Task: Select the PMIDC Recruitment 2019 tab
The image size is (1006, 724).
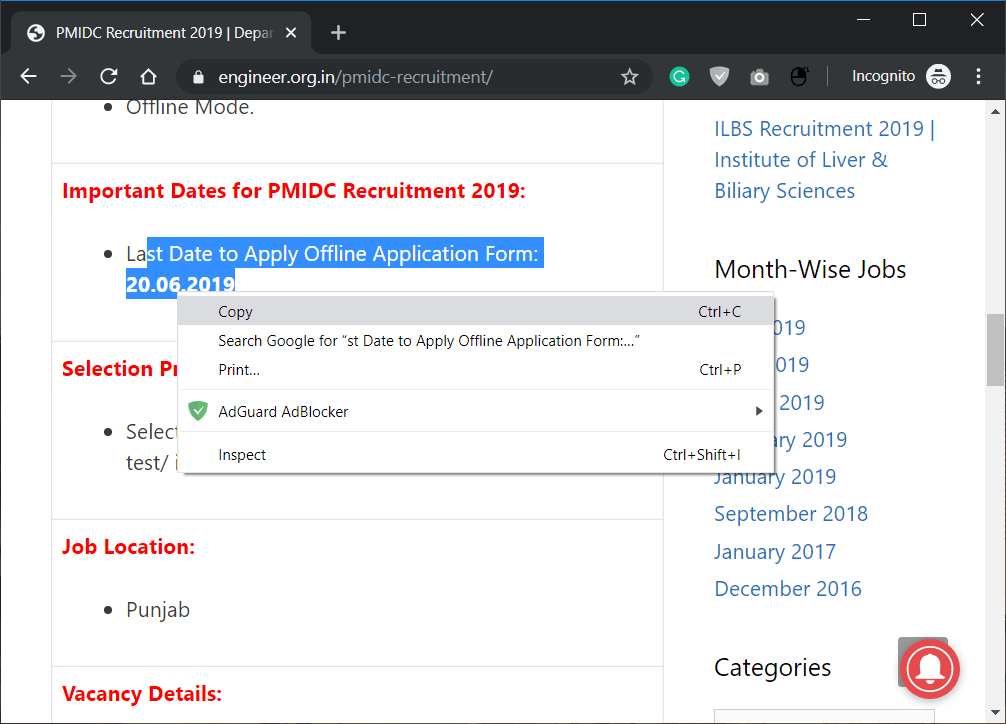Action: (162, 33)
